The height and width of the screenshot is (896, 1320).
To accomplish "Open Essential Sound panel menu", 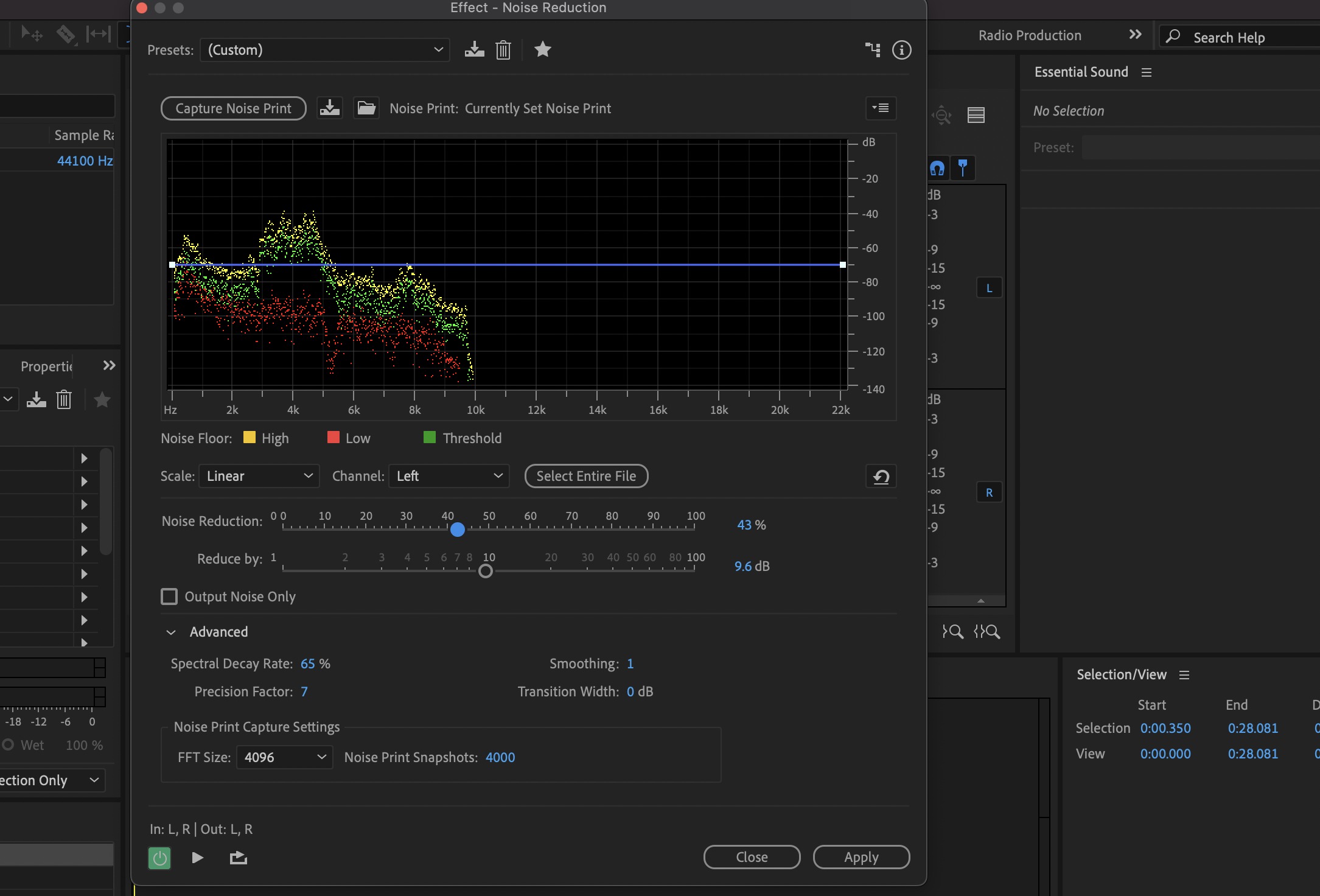I will (1147, 72).
